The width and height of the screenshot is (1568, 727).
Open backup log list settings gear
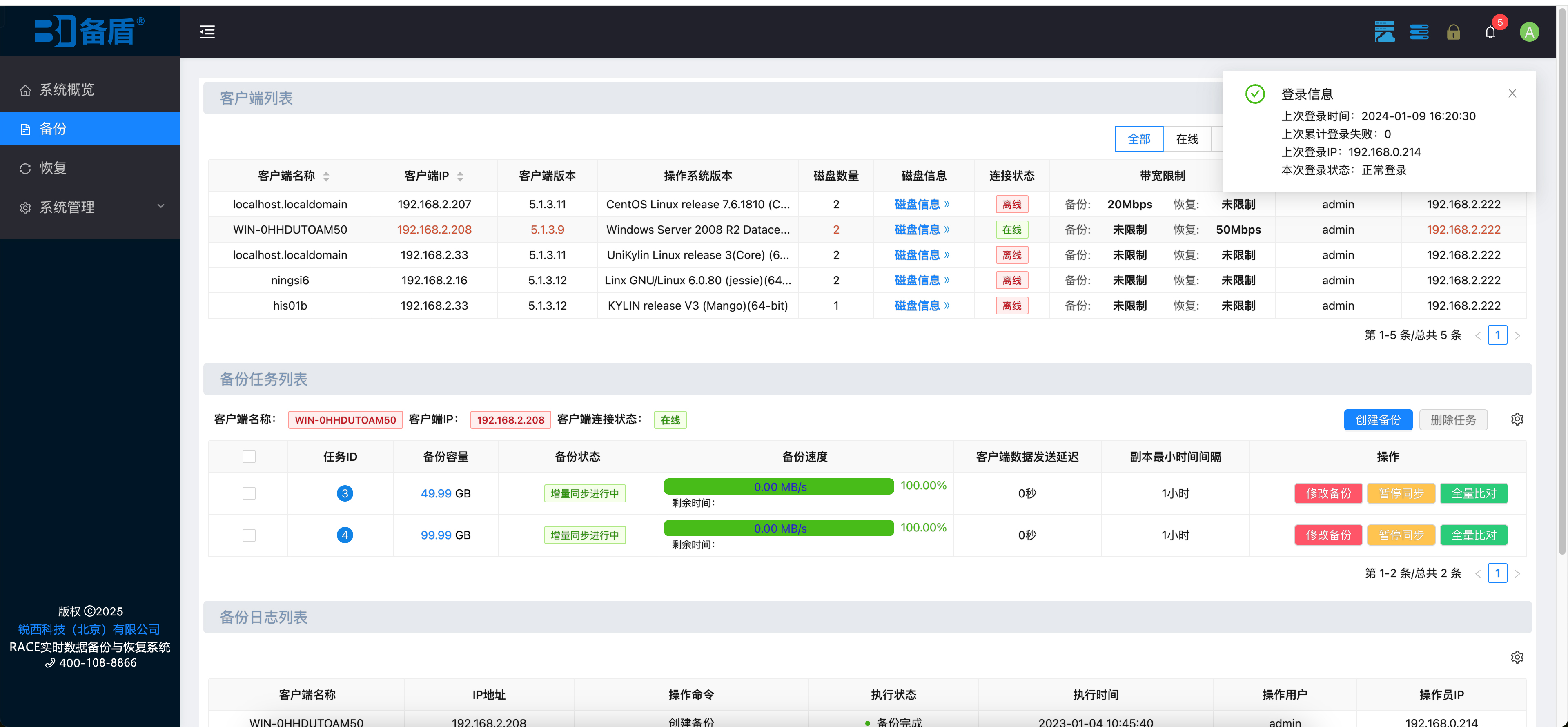click(1517, 657)
